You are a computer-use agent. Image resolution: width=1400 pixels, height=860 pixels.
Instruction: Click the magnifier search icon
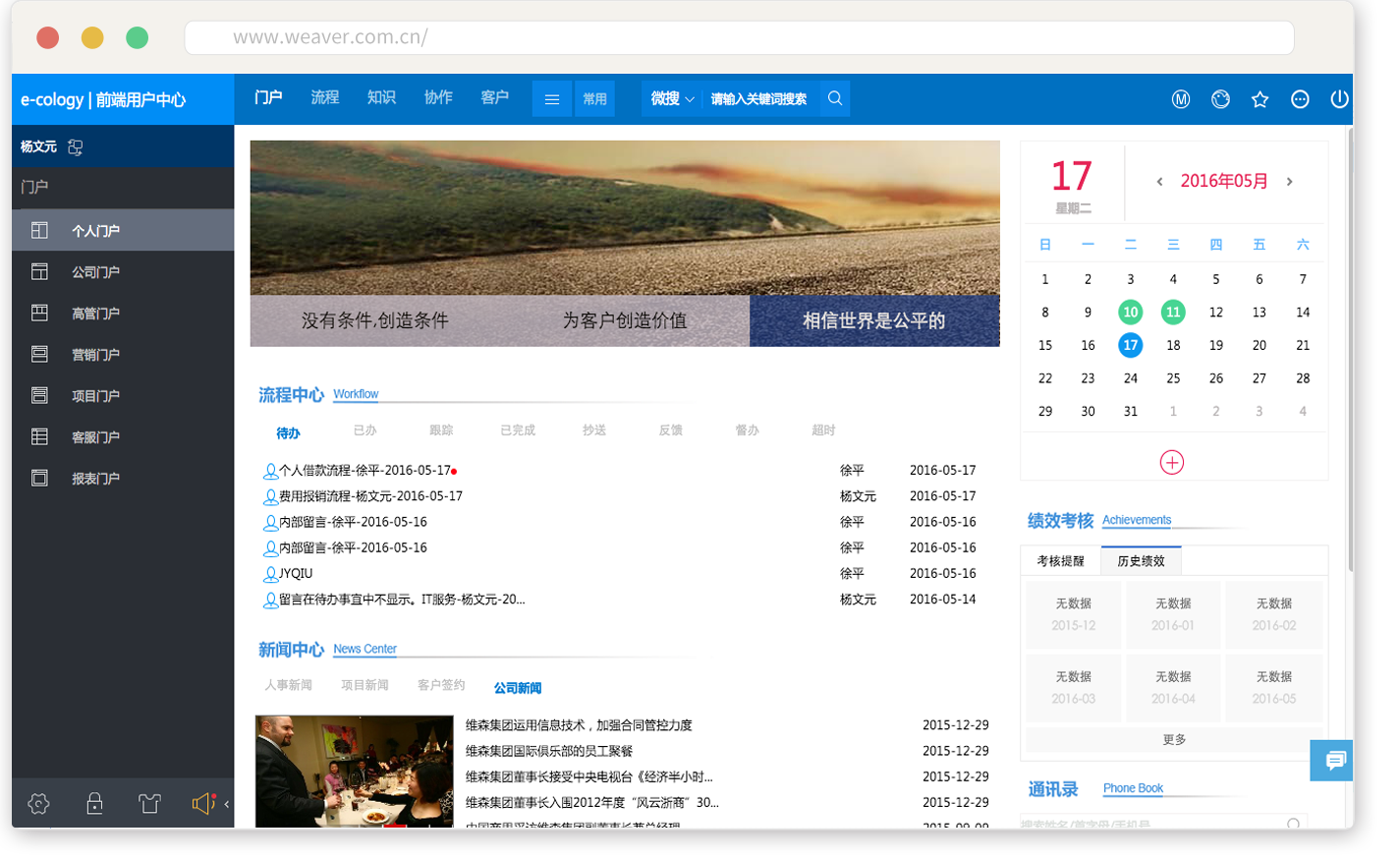tap(835, 99)
